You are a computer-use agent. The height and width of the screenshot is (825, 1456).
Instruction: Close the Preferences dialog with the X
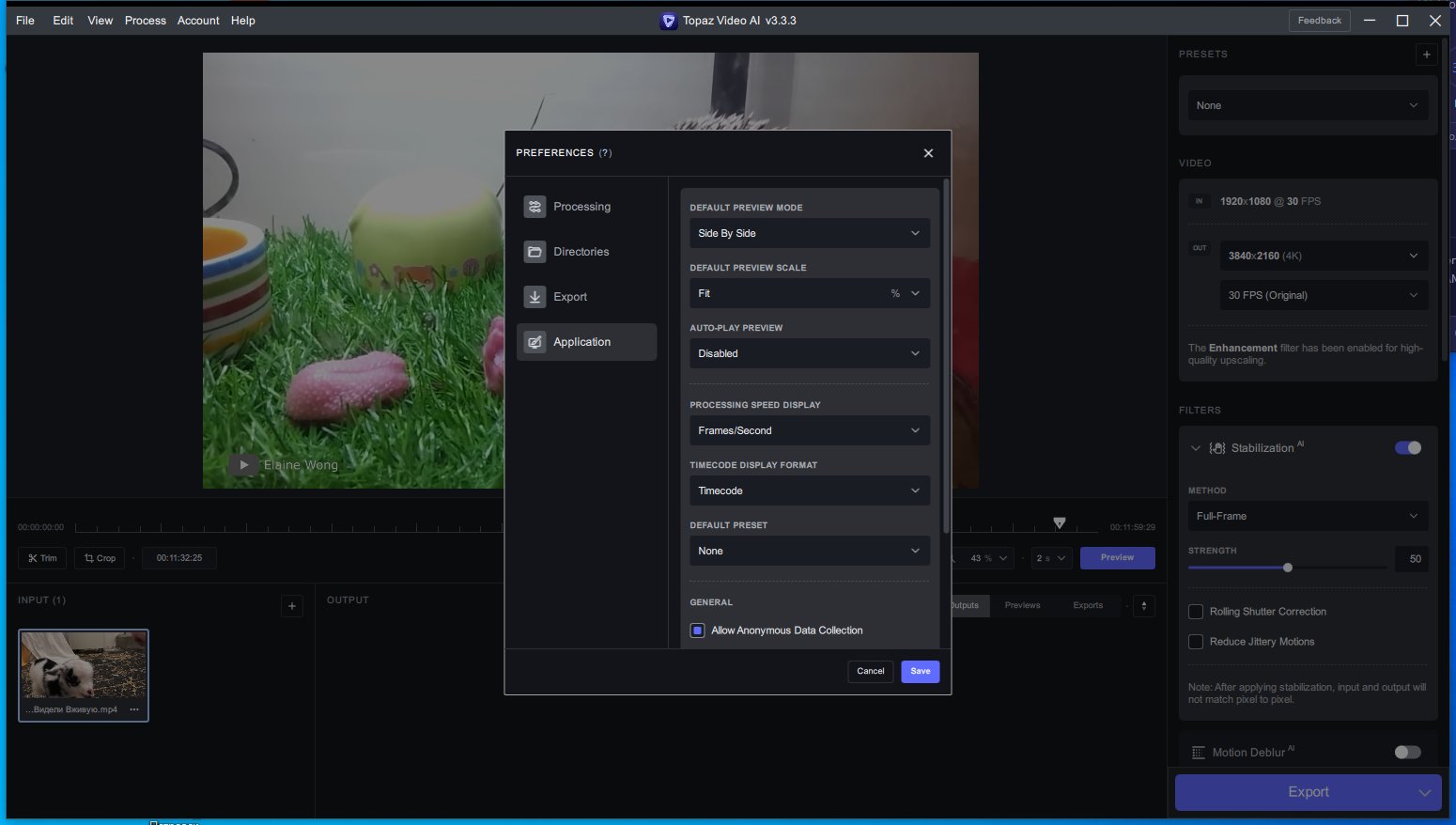pos(928,153)
